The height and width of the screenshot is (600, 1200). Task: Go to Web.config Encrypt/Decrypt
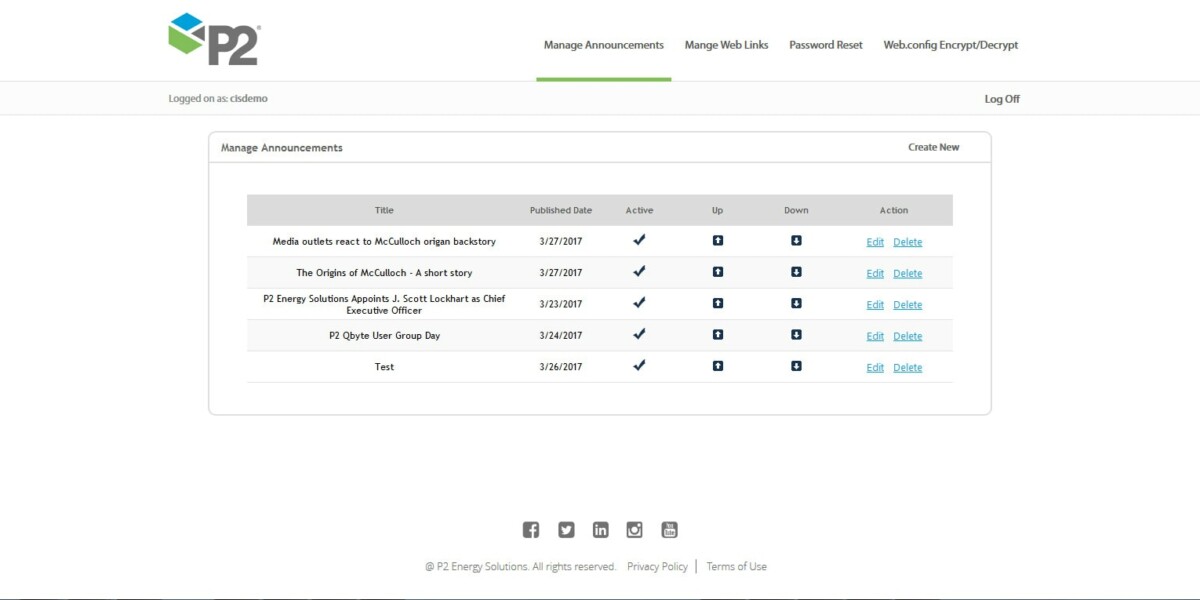950,45
